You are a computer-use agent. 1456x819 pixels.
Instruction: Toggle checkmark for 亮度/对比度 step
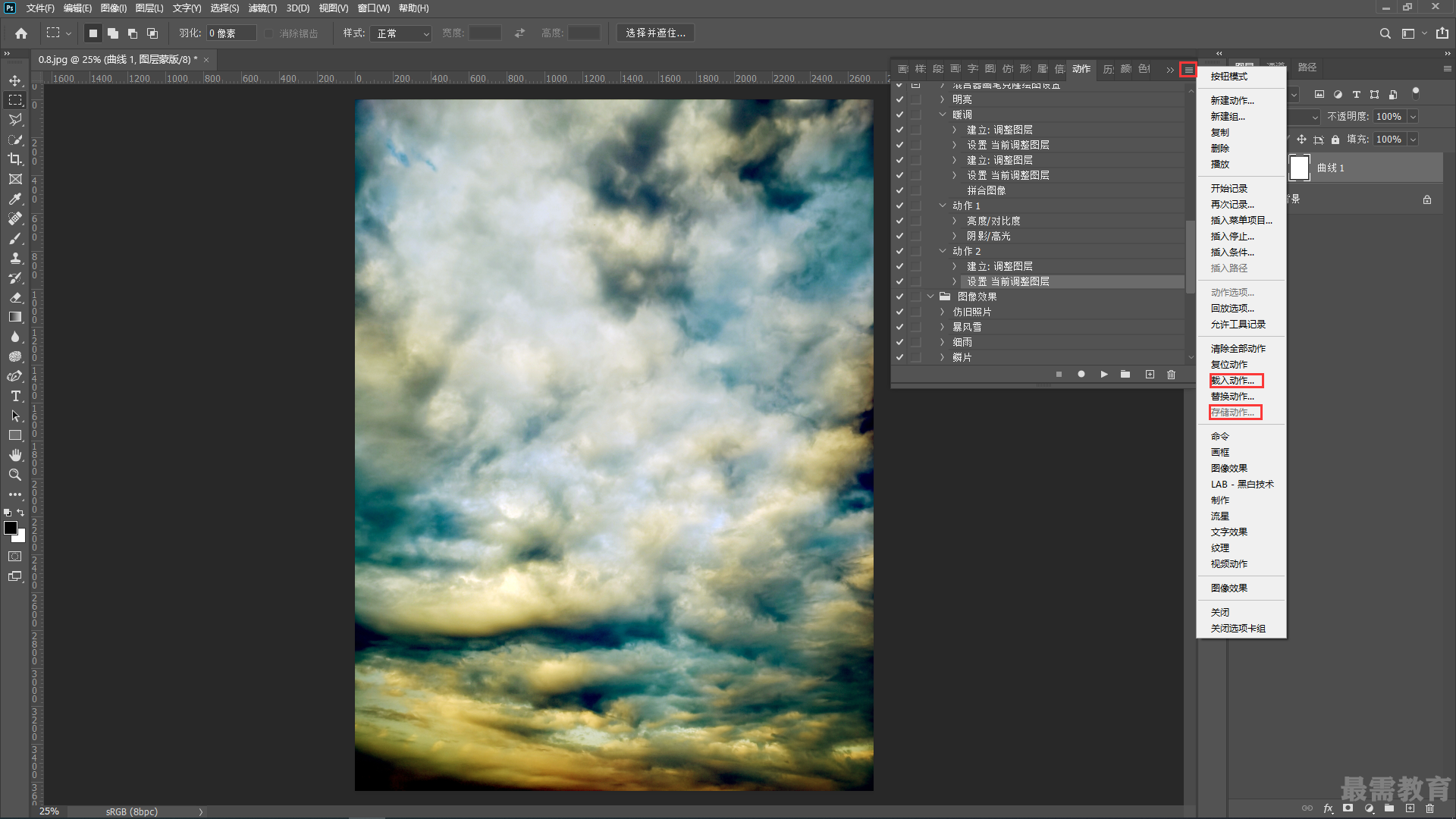coord(899,221)
